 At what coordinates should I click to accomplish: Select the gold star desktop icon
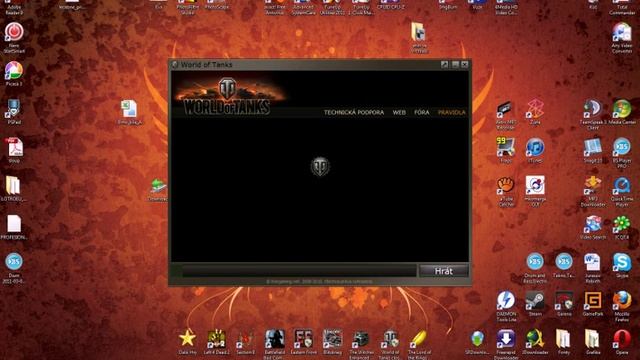187,339
